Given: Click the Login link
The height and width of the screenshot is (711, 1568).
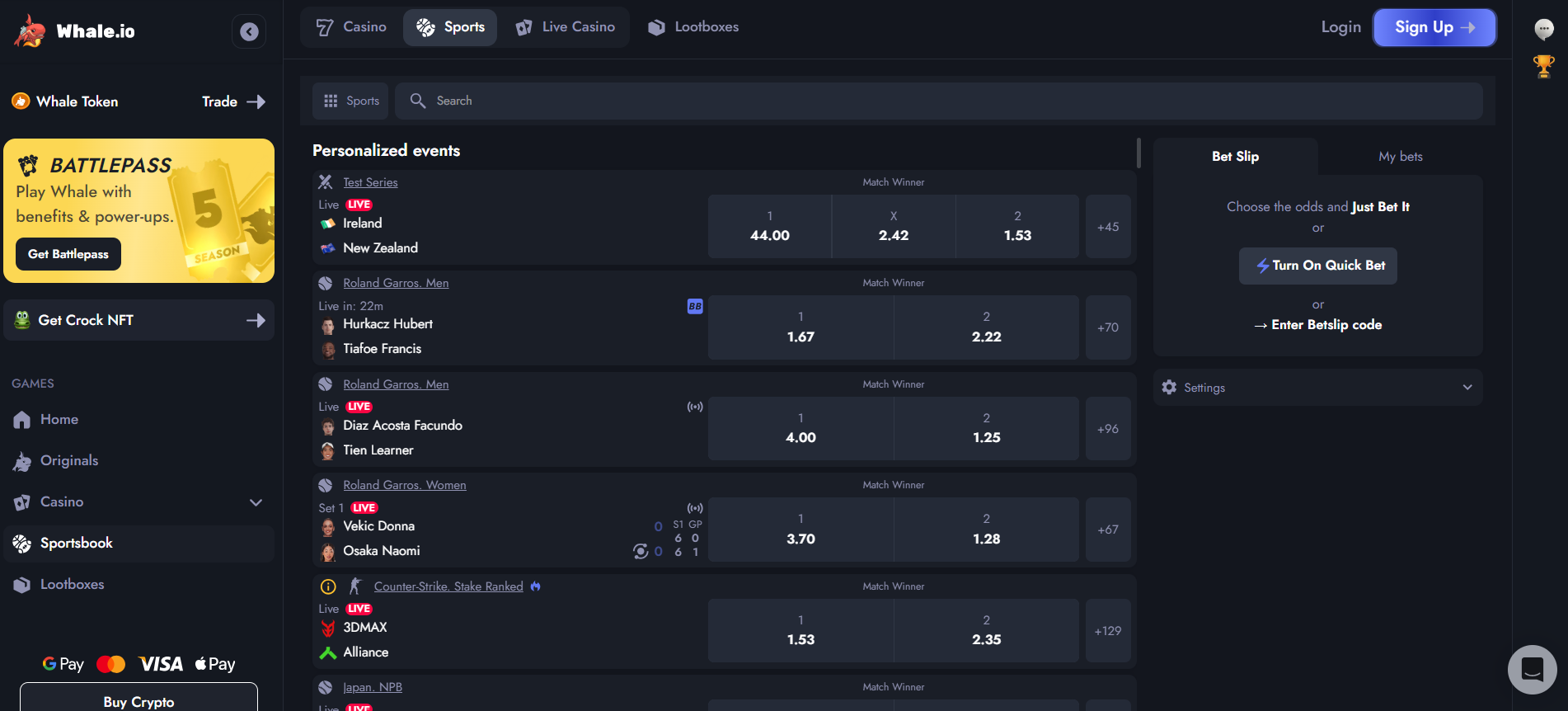Looking at the screenshot, I should [1340, 27].
